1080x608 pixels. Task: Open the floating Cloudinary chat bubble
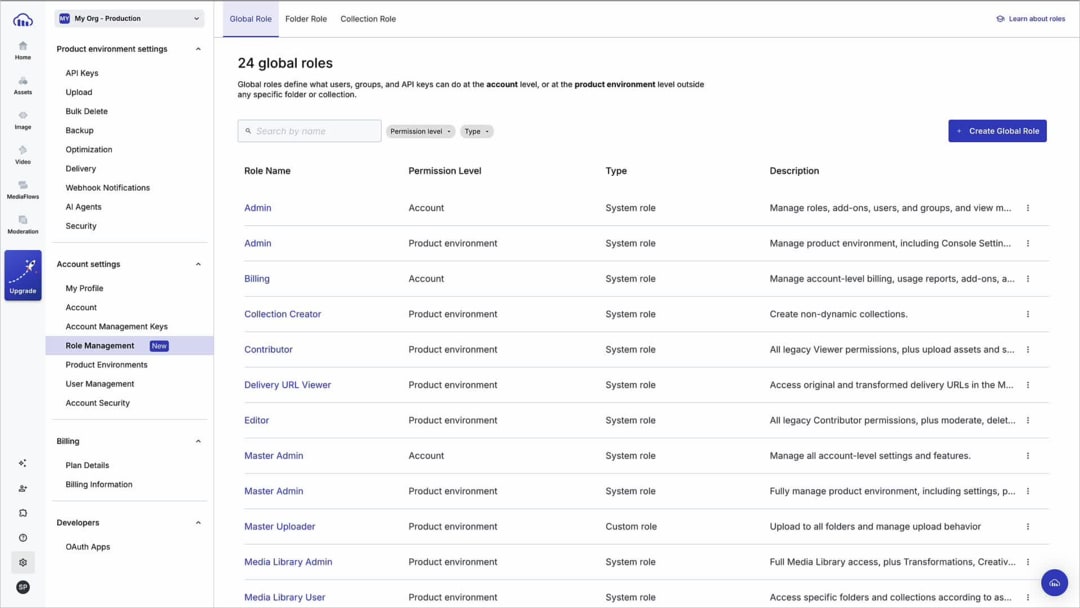[1054, 583]
